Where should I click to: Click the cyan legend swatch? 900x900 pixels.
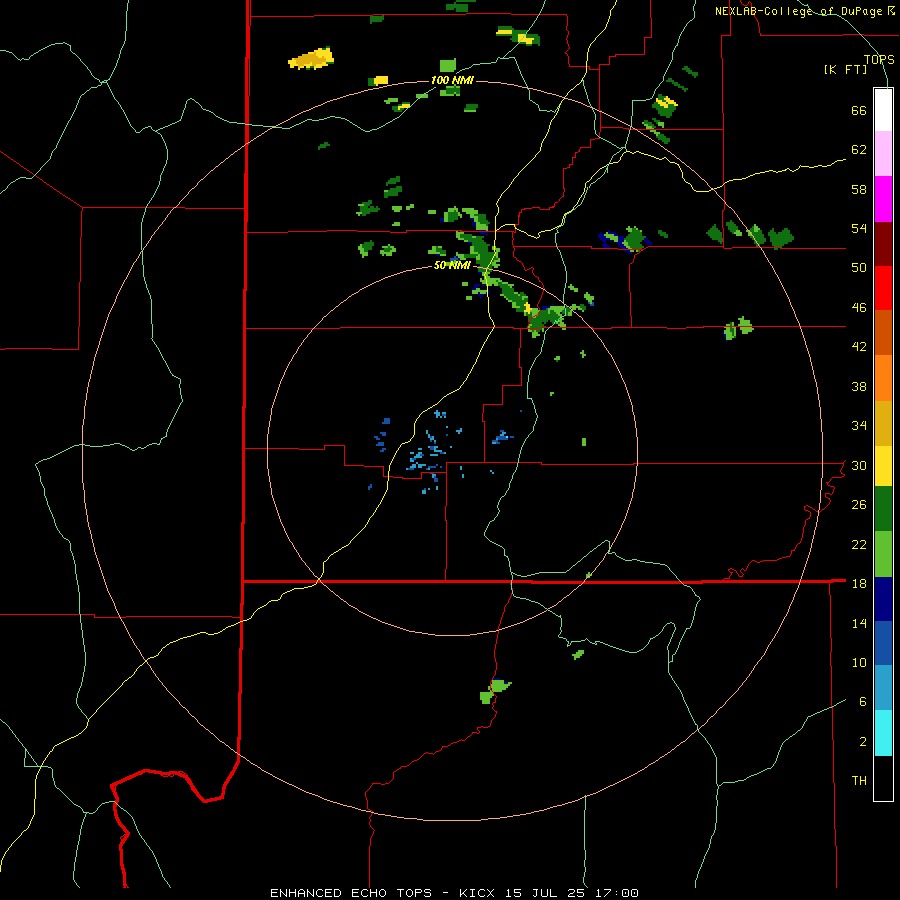tap(883, 733)
